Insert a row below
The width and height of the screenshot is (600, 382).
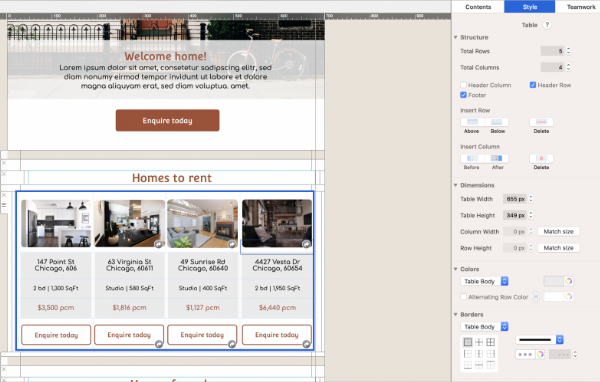click(496, 122)
